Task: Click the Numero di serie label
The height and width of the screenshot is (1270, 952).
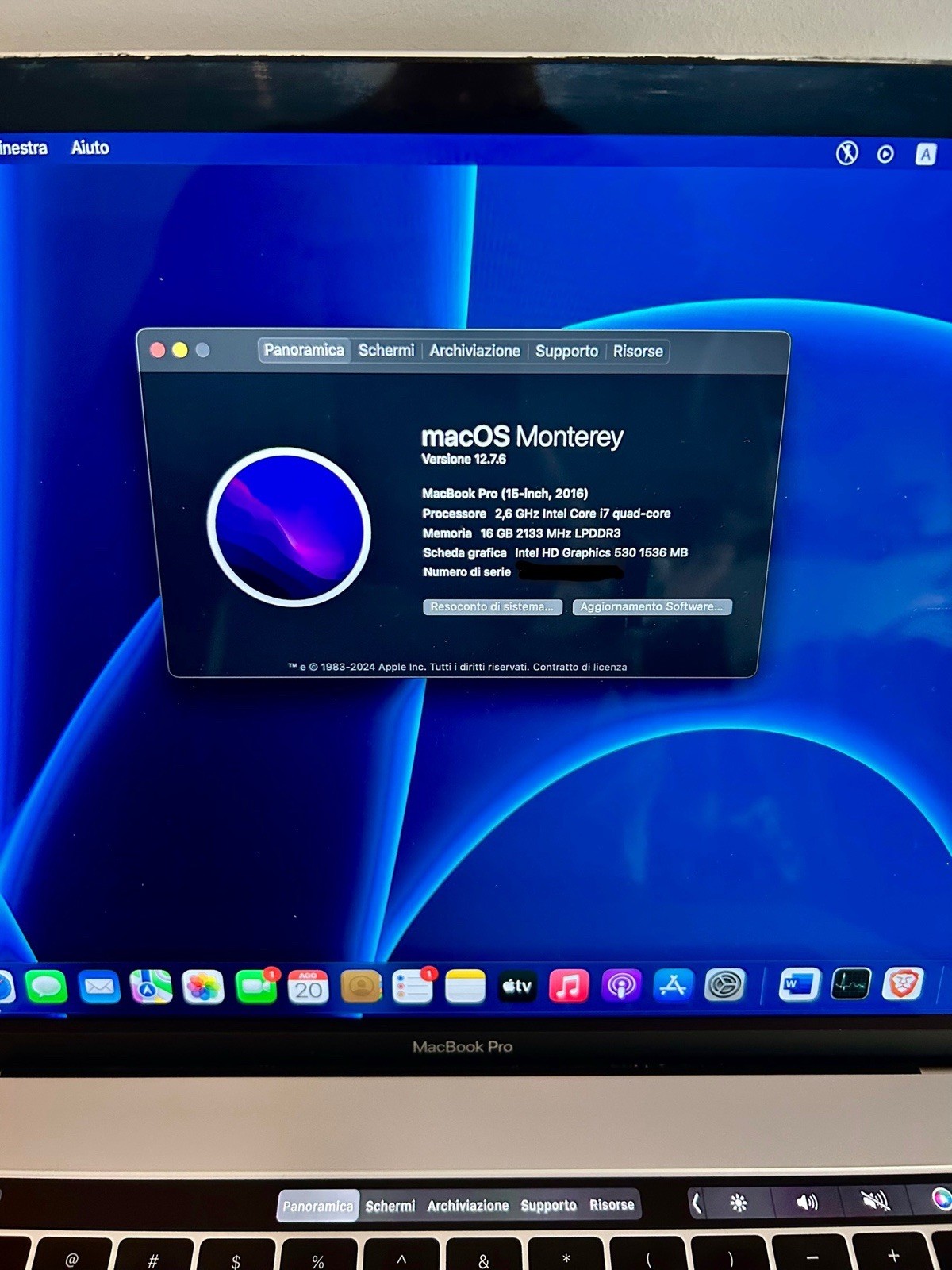Action: [466, 571]
